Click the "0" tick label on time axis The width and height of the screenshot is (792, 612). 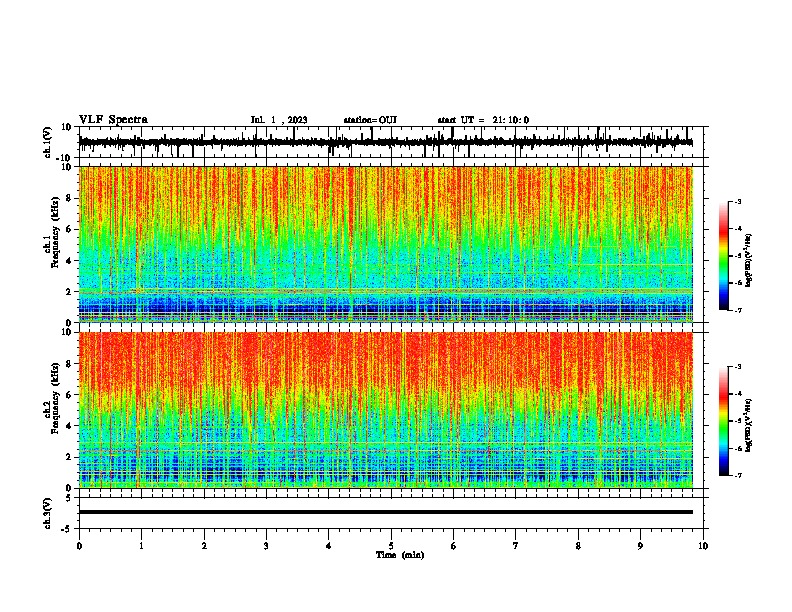[x=79, y=546]
